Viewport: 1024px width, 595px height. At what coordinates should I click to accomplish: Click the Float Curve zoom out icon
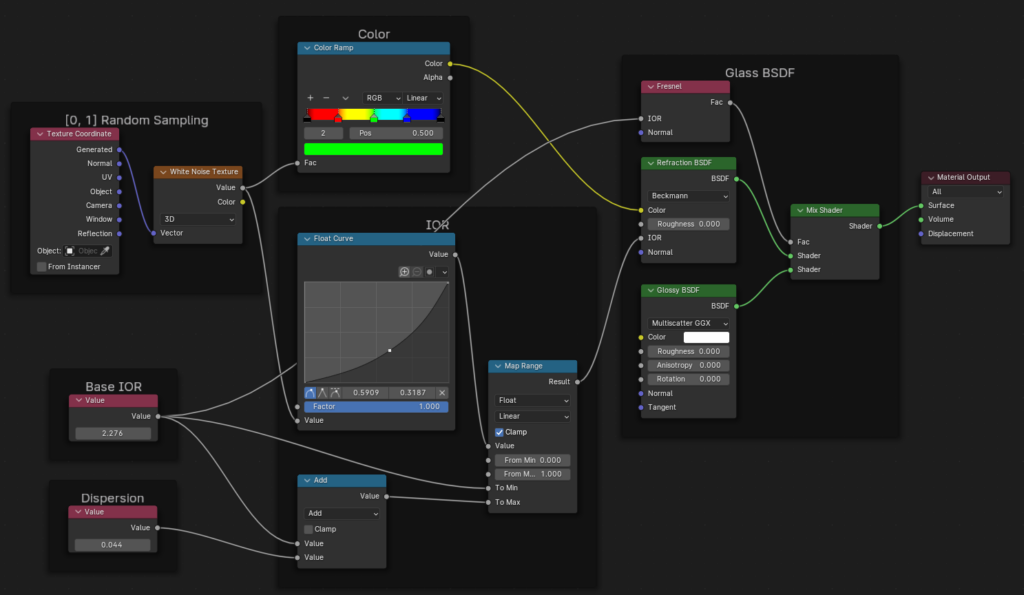(416, 272)
